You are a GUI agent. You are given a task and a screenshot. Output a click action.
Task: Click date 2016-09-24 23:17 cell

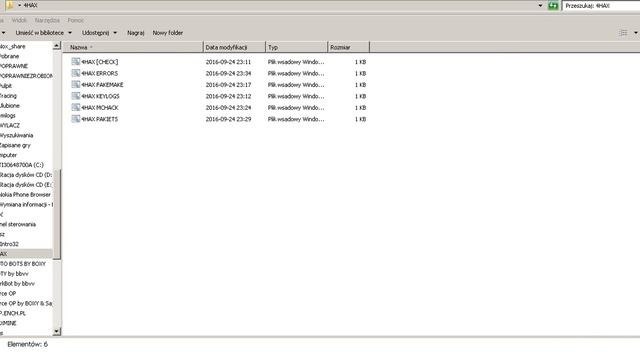(228, 85)
